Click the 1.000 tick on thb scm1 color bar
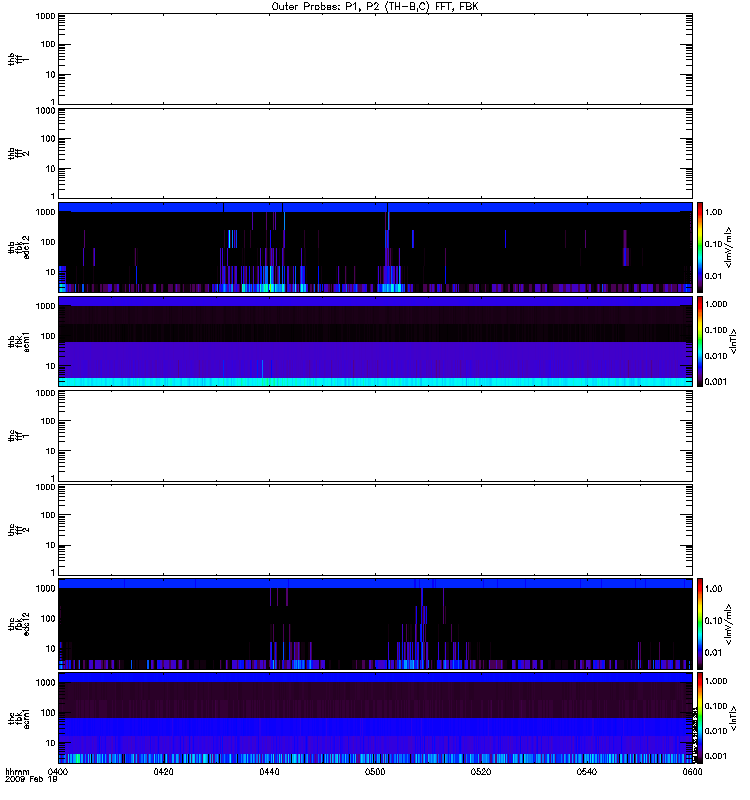 click(x=716, y=304)
